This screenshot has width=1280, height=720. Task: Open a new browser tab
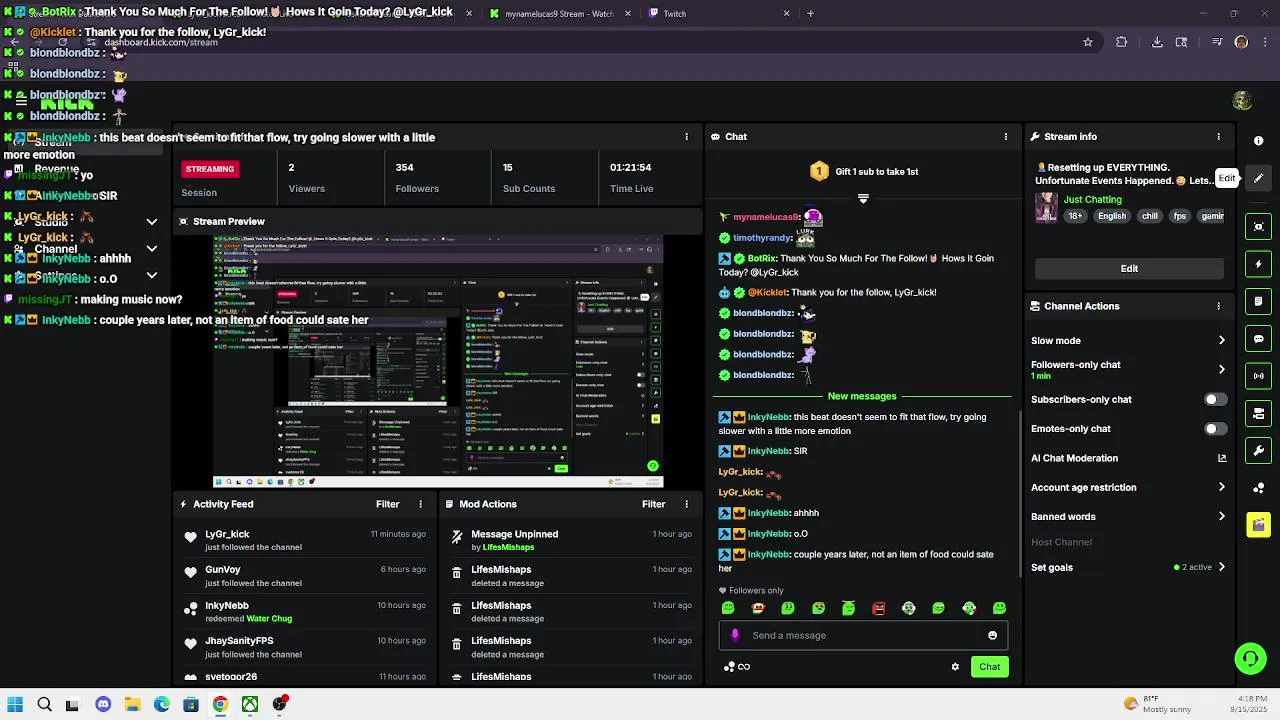click(810, 14)
